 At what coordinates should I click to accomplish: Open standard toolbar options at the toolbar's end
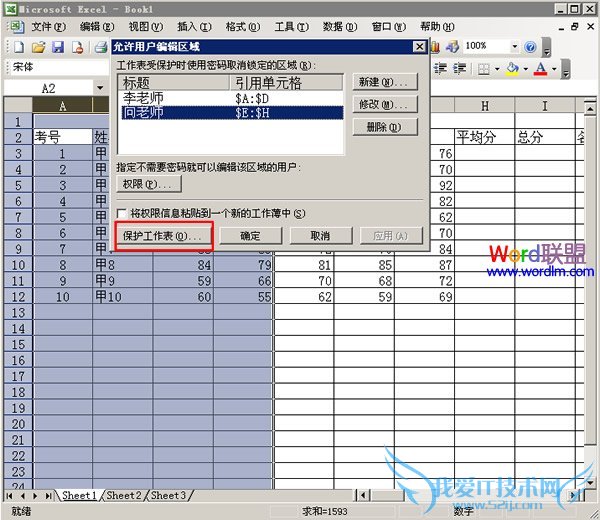[547, 47]
